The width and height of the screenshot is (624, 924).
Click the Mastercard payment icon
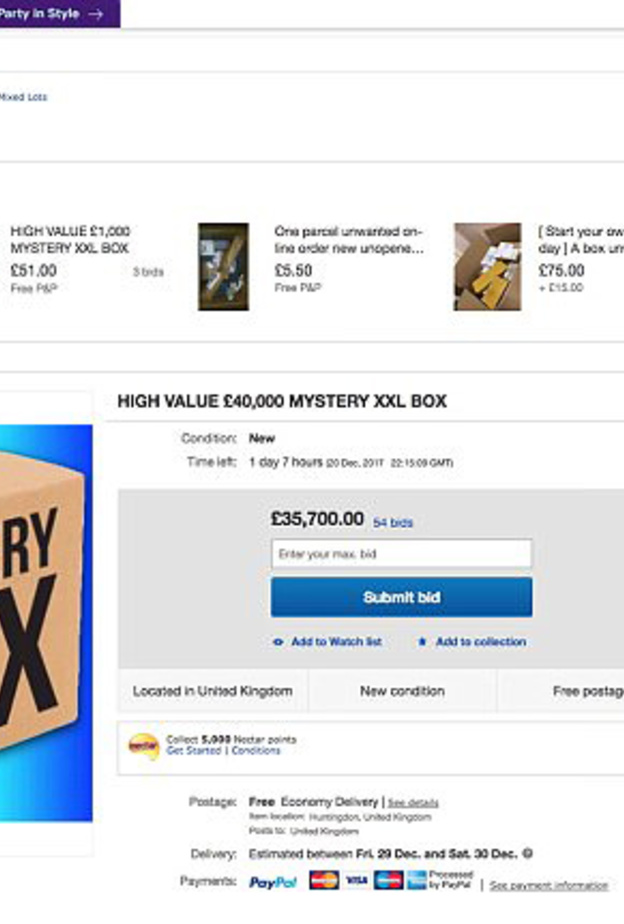323,881
